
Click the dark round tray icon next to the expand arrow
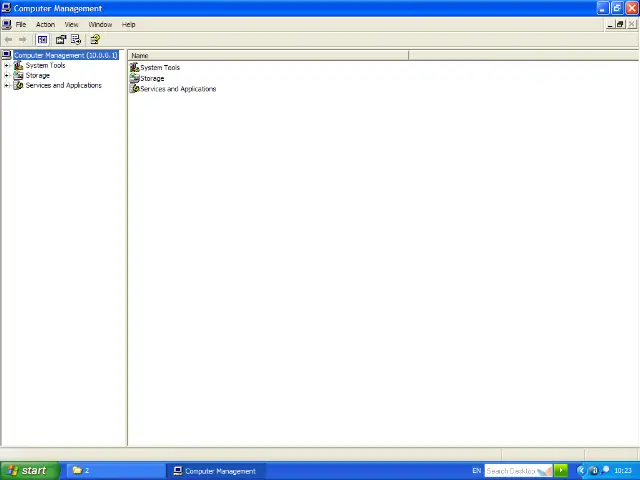tap(594, 471)
